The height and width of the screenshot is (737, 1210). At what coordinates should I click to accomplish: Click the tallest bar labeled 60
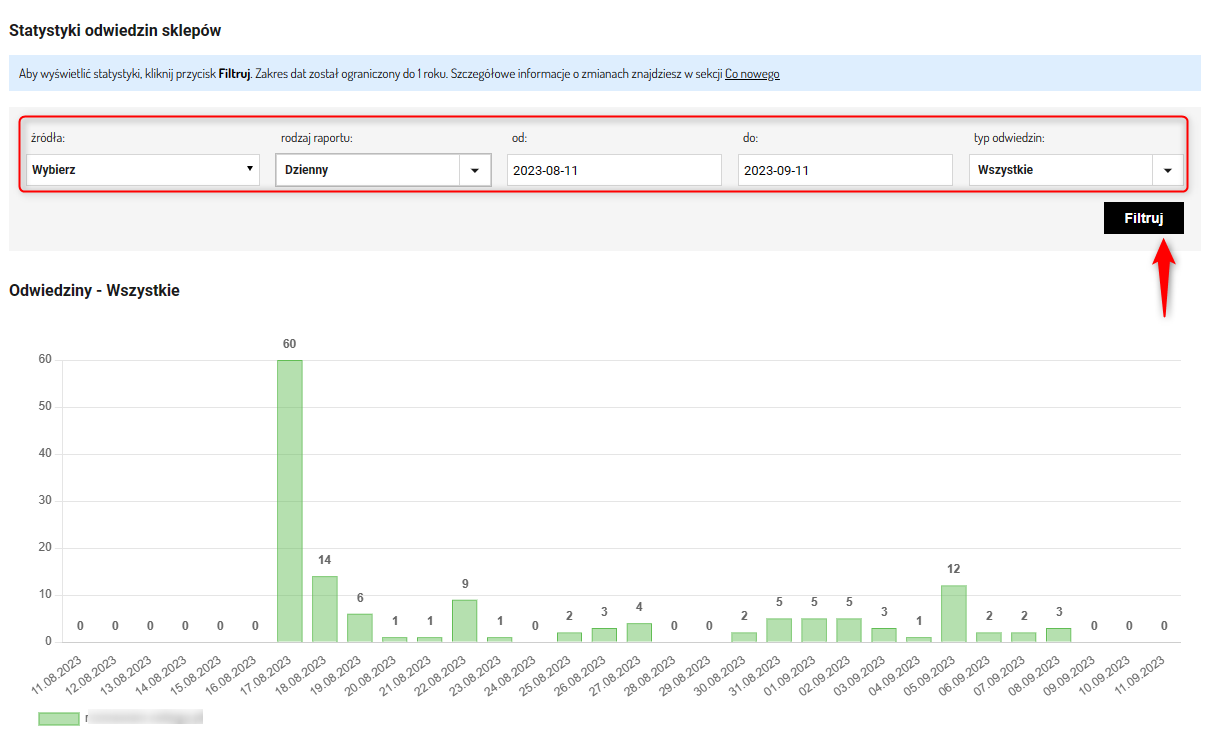(x=290, y=501)
